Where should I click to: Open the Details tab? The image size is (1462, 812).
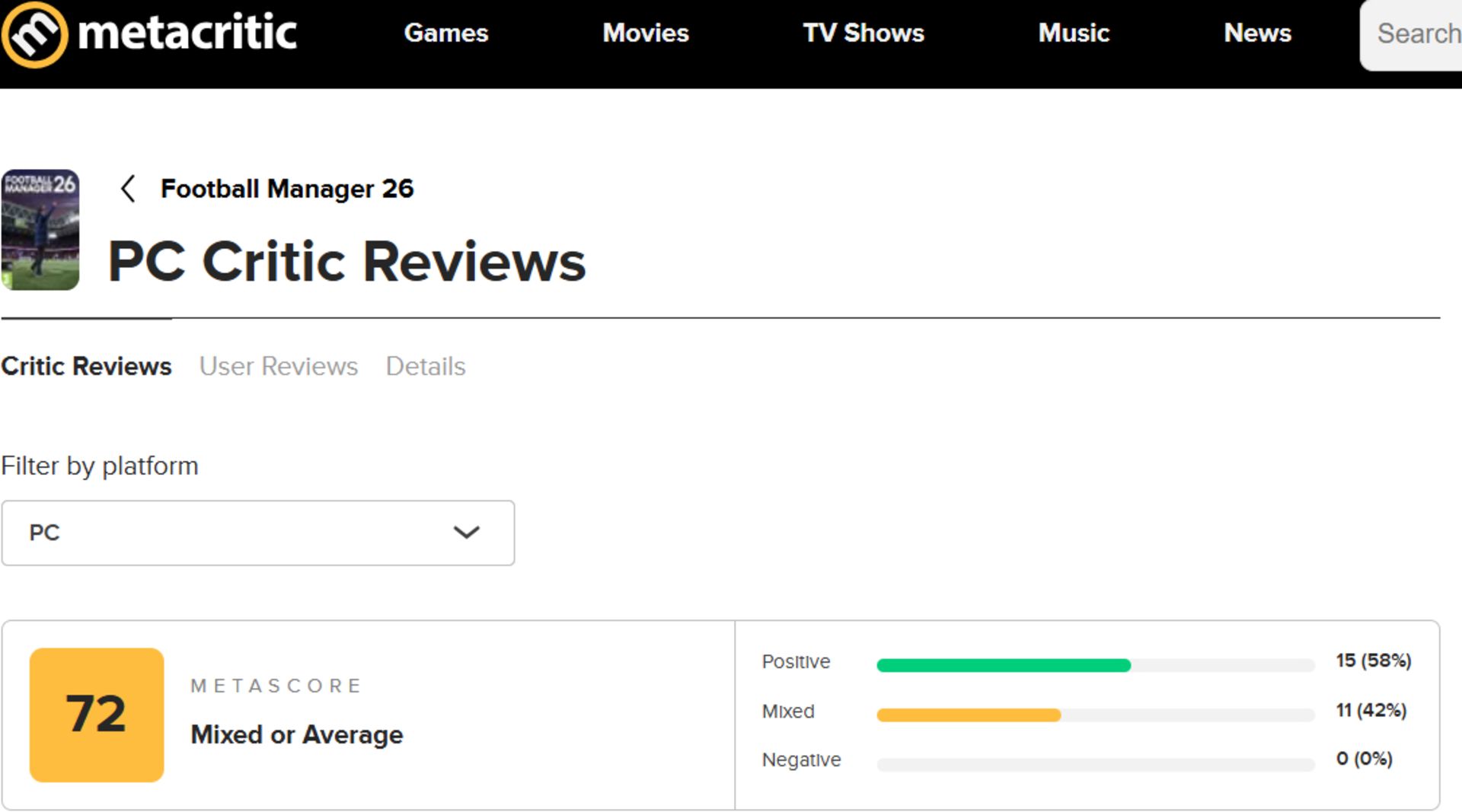tap(425, 366)
